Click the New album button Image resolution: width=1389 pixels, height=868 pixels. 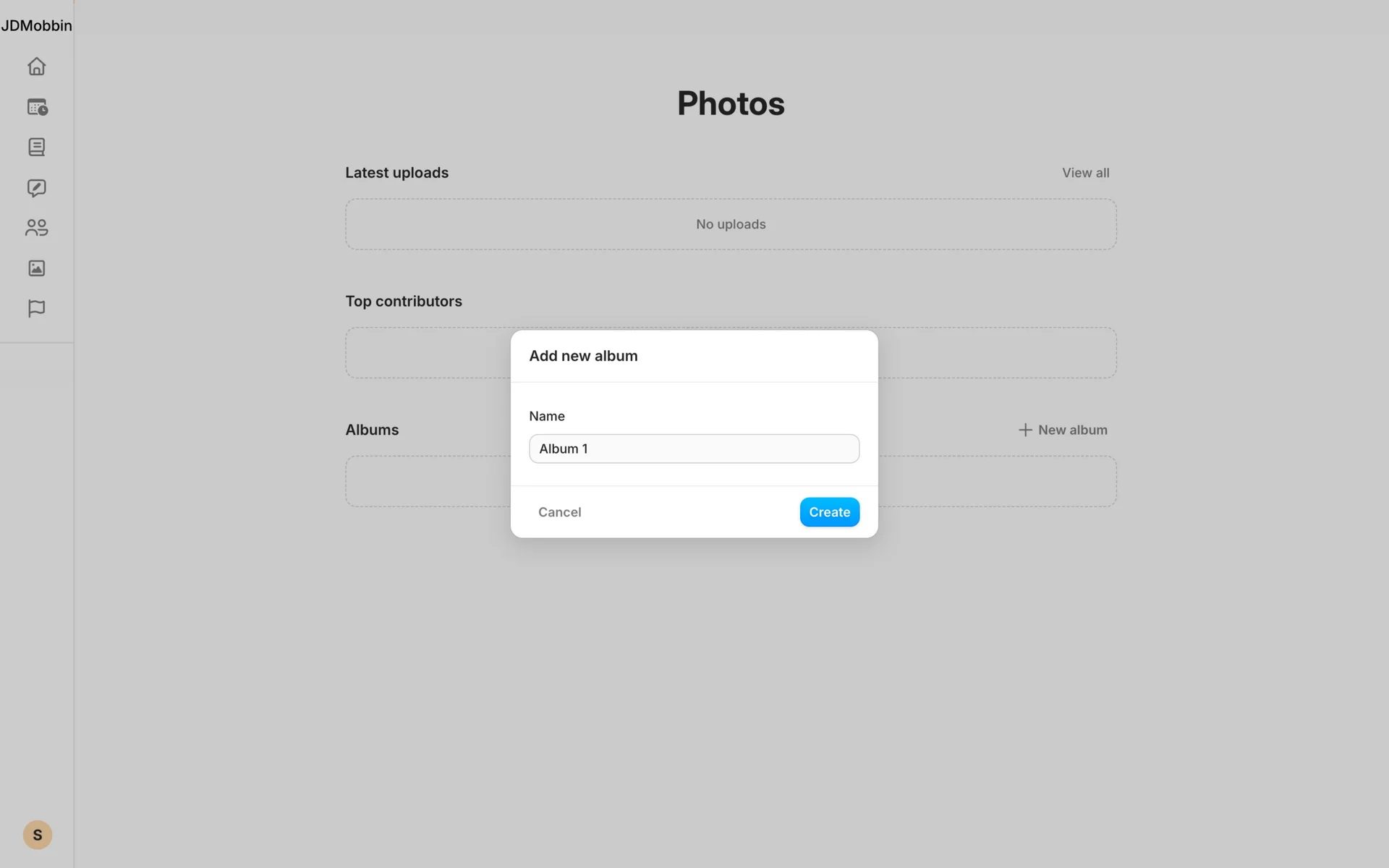pyautogui.click(x=1063, y=430)
